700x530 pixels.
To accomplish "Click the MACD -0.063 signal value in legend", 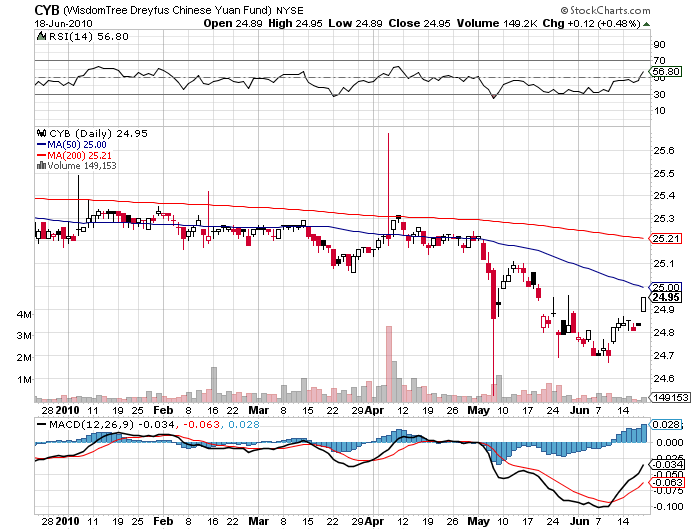I will pos(200,425).
